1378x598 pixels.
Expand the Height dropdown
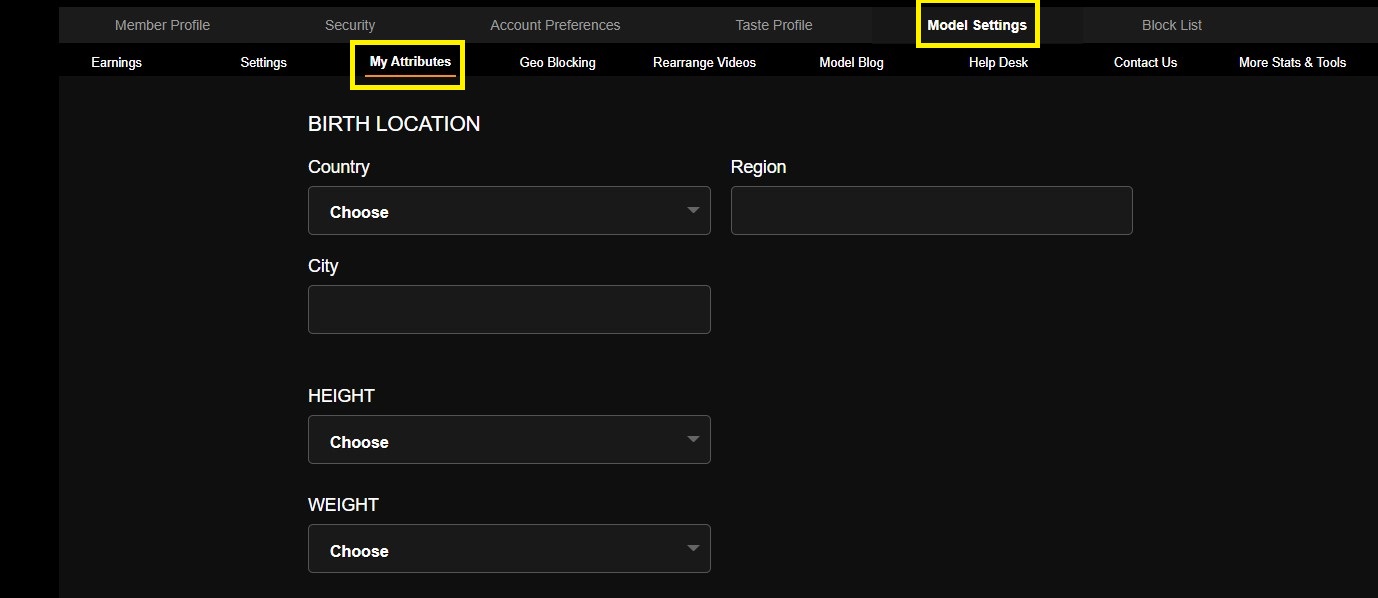tap(509, 440)
